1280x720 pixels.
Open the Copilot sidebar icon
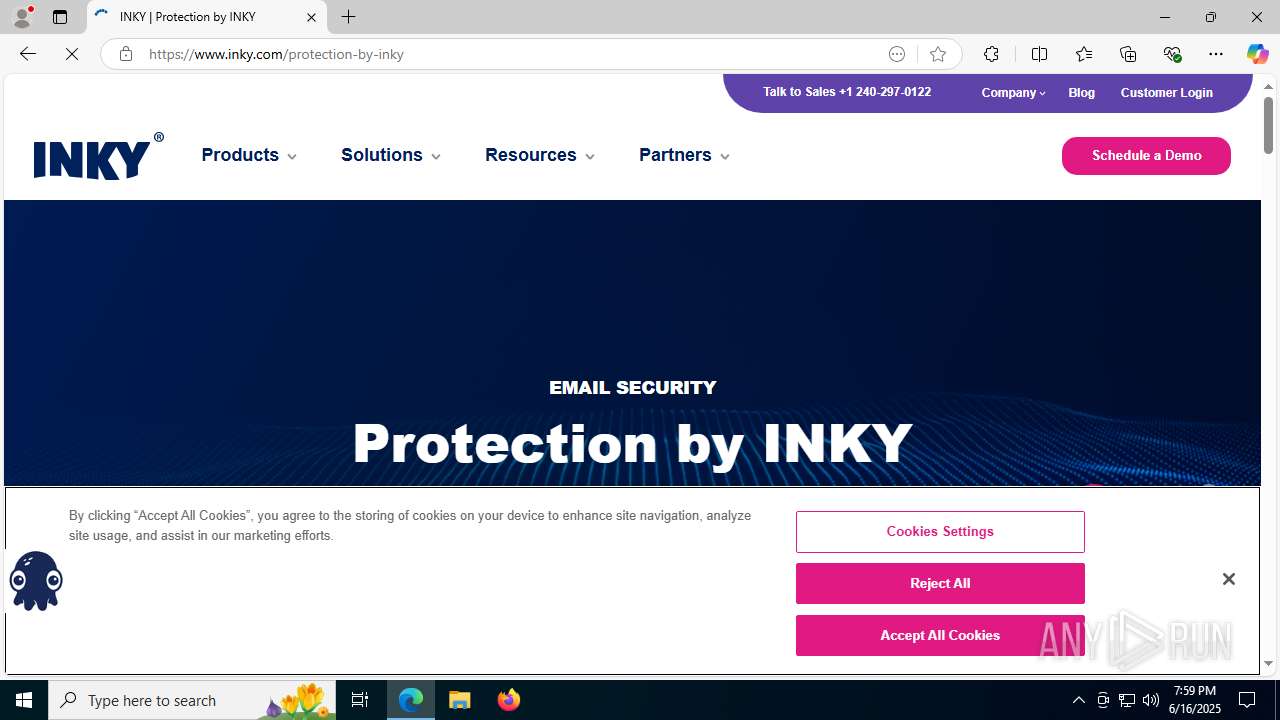(x=1257, y=54)
